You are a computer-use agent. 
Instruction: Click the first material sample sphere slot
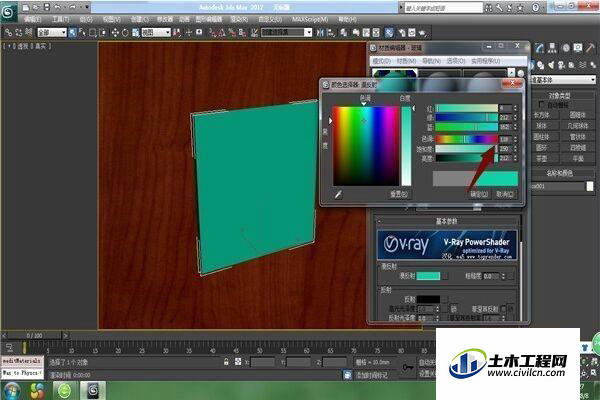395,74
